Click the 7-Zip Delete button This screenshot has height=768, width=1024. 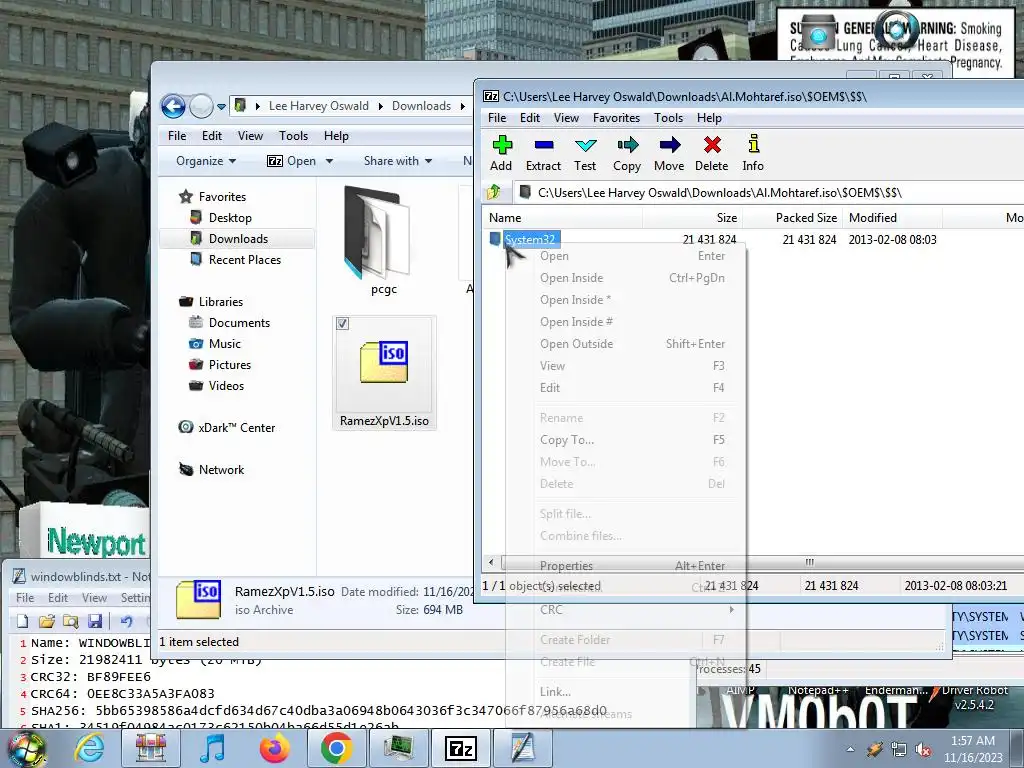(x=712, y=153)
